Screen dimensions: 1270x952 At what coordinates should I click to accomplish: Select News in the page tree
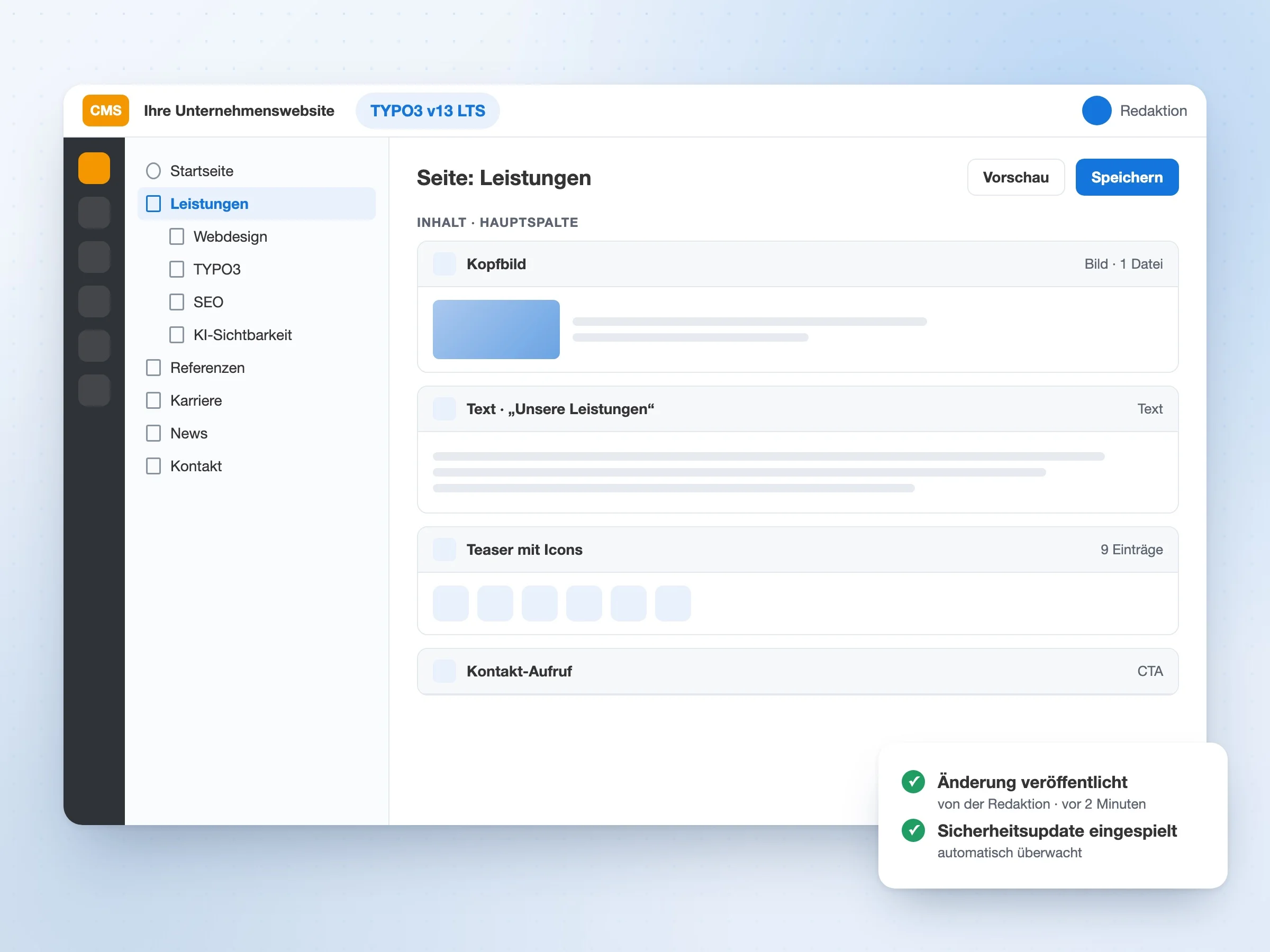pyautogui.click(x=189, y=433)
